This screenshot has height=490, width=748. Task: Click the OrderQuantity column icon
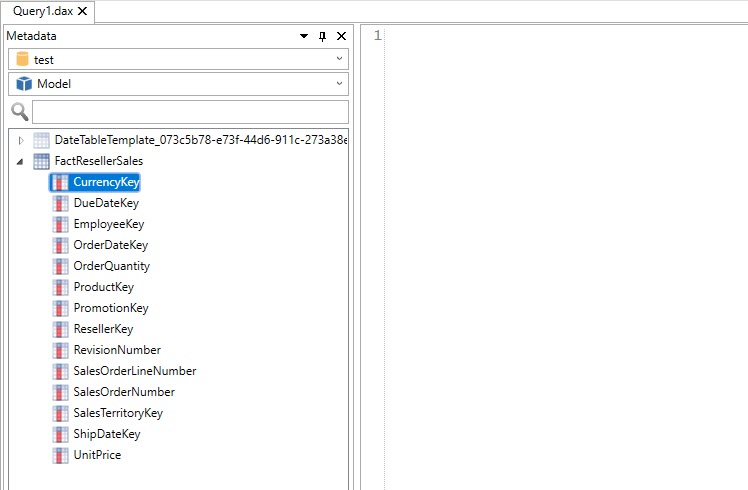coord(60,266)
